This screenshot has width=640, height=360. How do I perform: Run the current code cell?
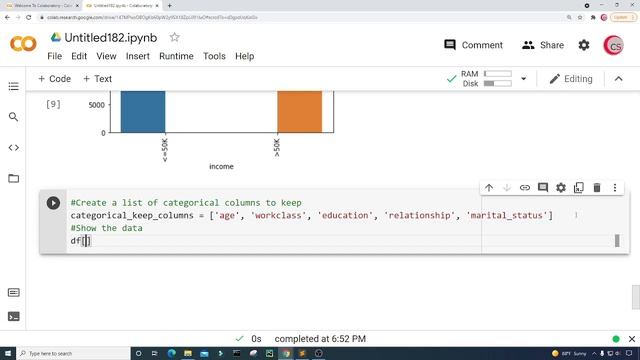click(53, 203)
